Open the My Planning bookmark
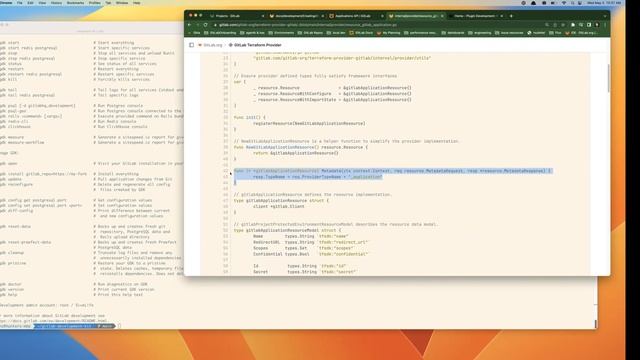Viewport: 640px width, 360px height. tap(389, 33)
